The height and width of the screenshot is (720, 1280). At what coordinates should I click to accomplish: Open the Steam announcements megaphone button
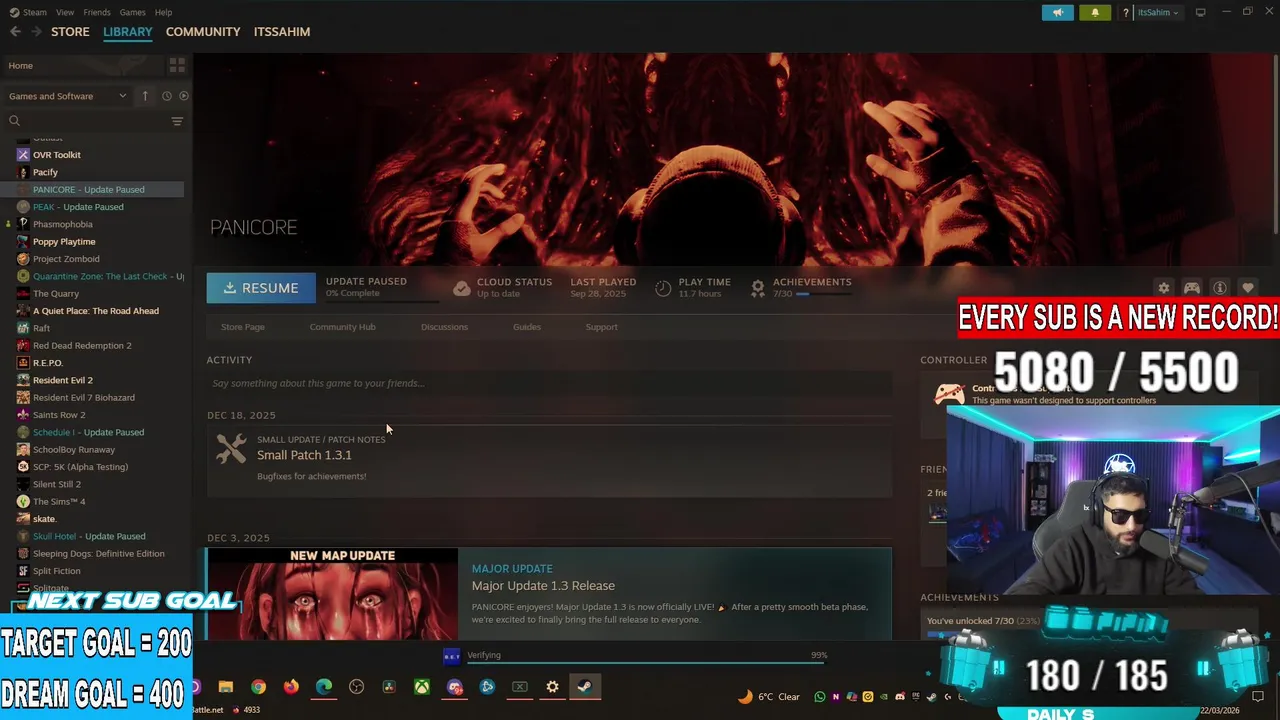[x=1057, y=12]
